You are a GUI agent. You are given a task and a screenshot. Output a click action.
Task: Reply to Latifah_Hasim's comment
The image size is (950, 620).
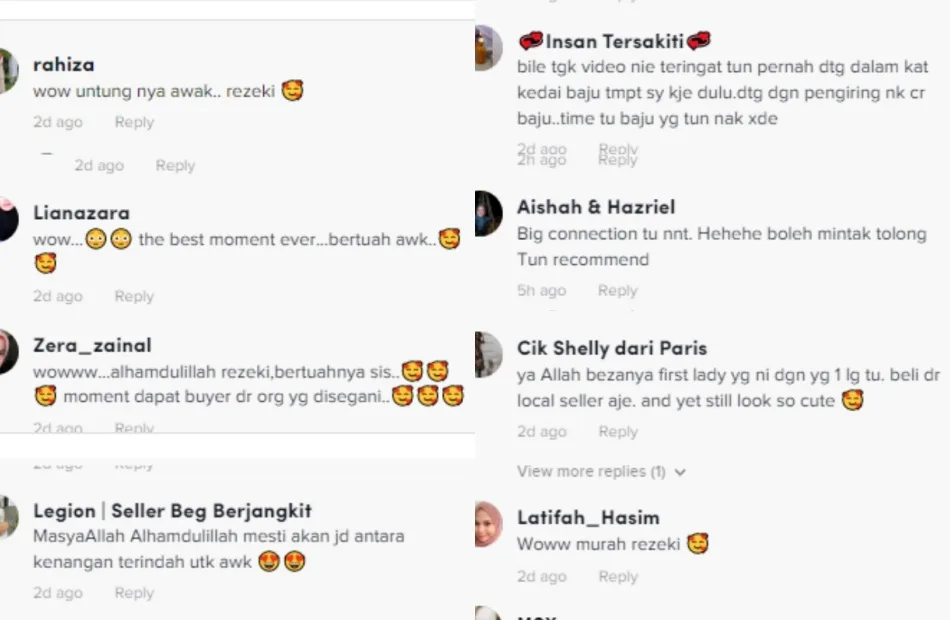(618, 576)
